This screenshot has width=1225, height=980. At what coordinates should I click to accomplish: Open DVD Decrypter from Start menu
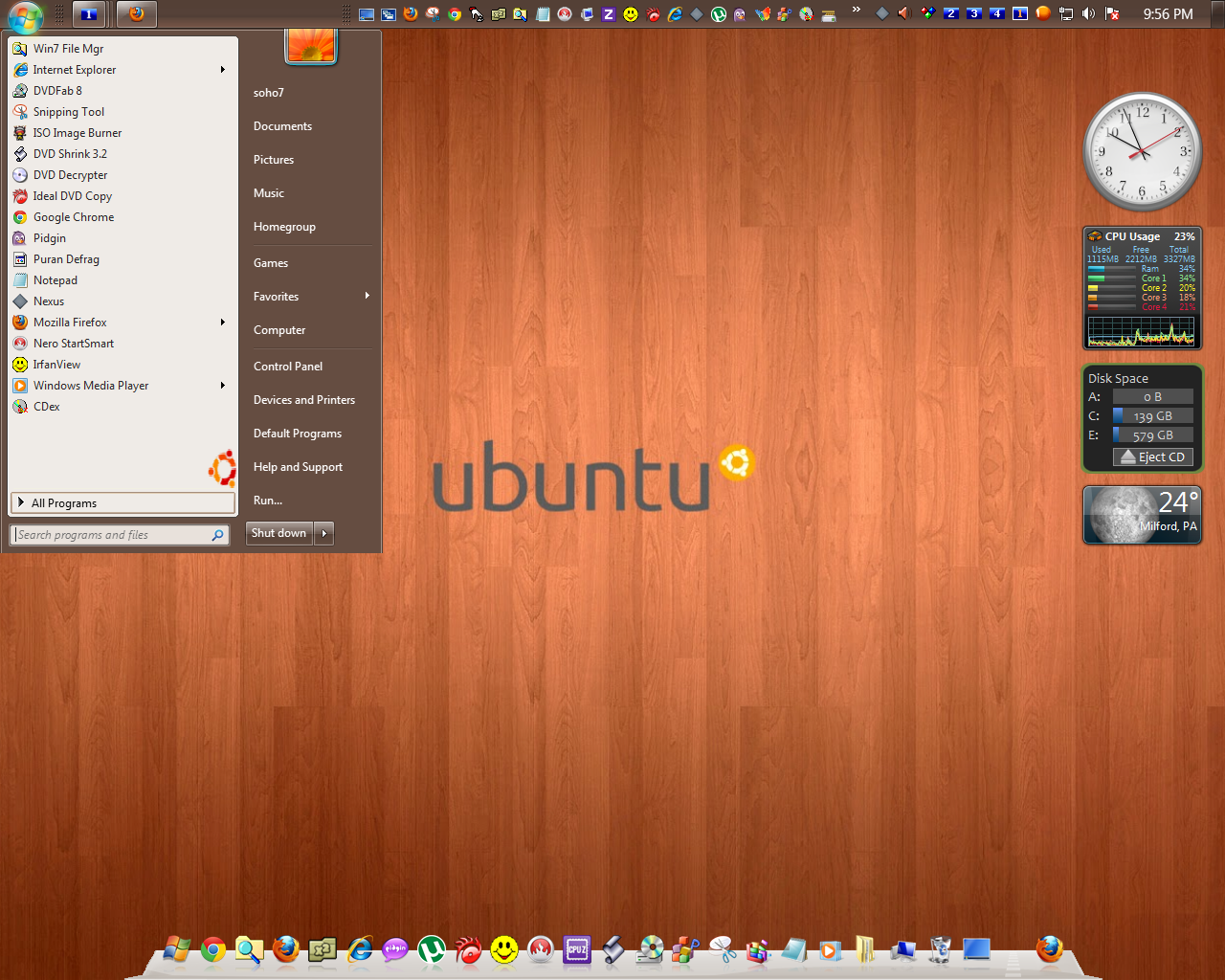click(122, 175)
